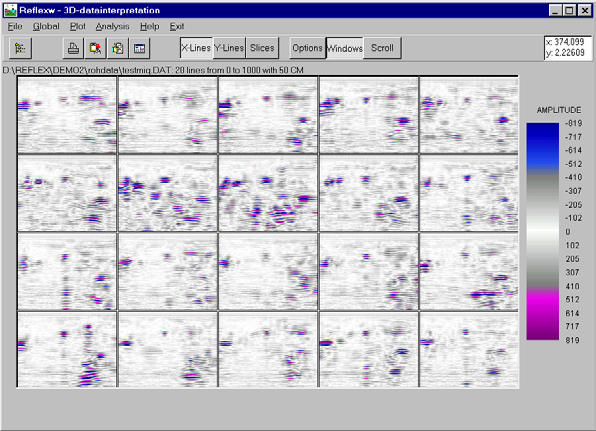Screen dimensions: 596x431
Task: Click the copy-to-clipboard toolbar icon
Action: tap(117, 48)
